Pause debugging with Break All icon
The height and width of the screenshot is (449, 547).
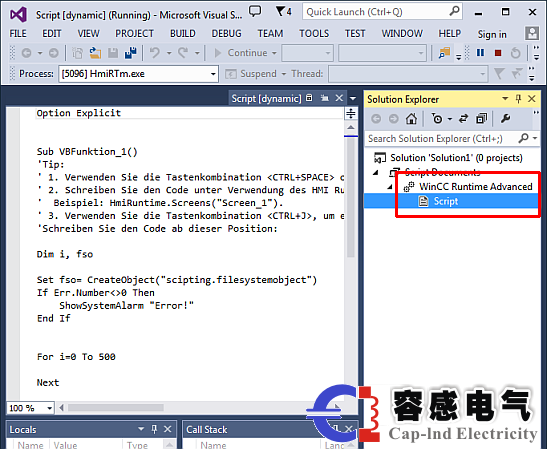[480, 53]
